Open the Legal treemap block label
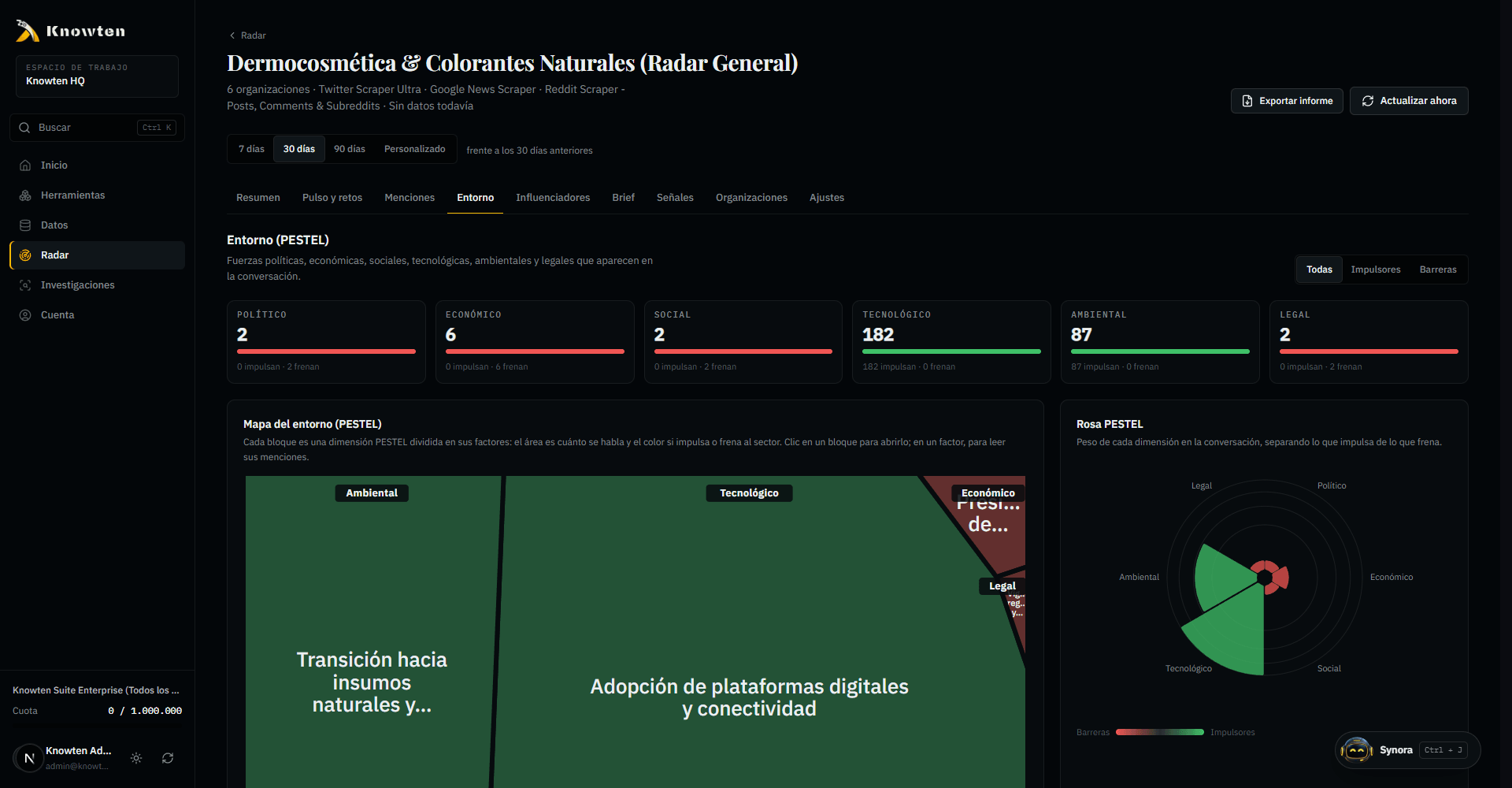This screenshot has height=788, width=1512. [1002, 586]
